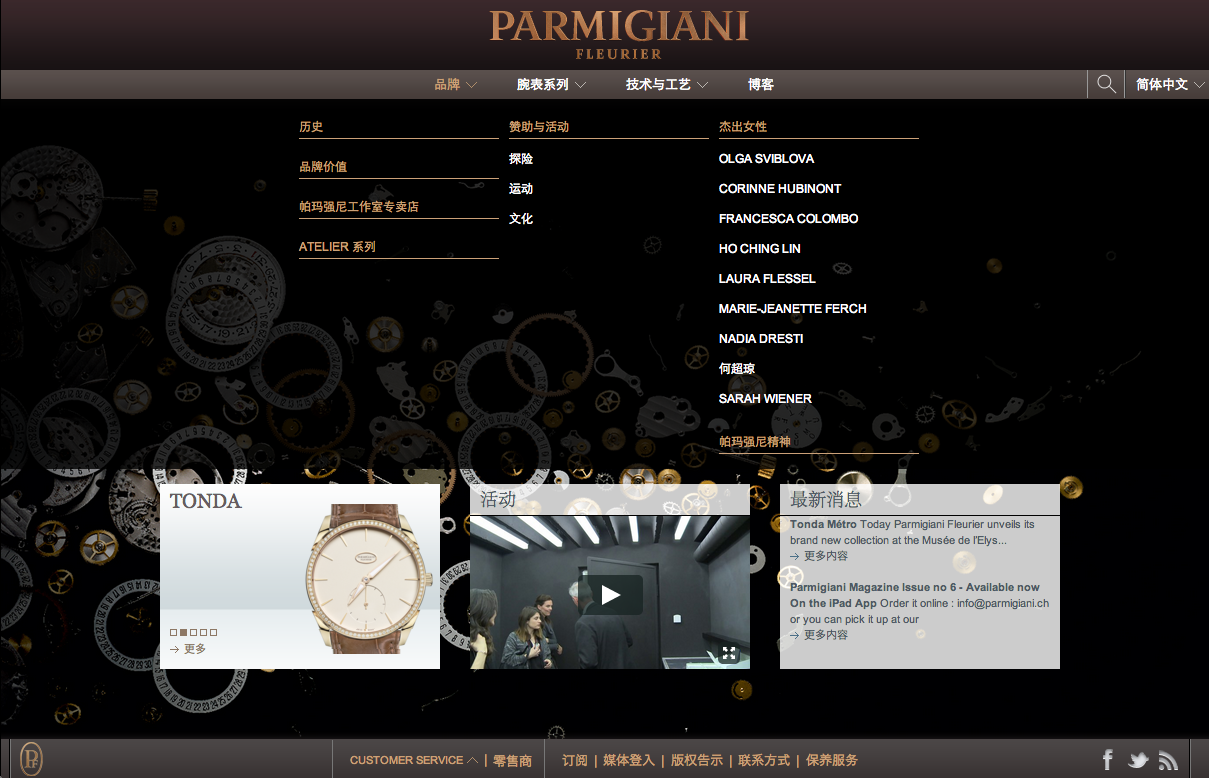Open the 版权告示 footer link
Screen dimensions: 1209x778
tap(697, 761)
